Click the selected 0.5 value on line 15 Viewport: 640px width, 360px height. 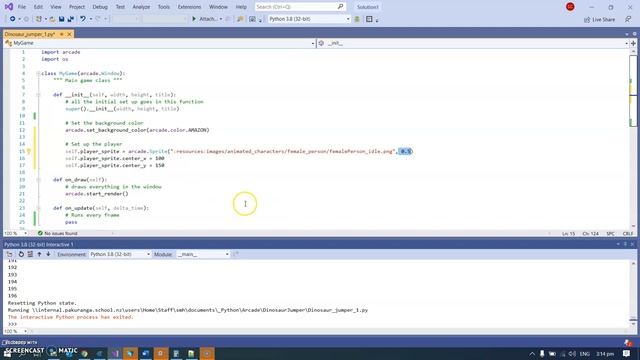(405, 151)
